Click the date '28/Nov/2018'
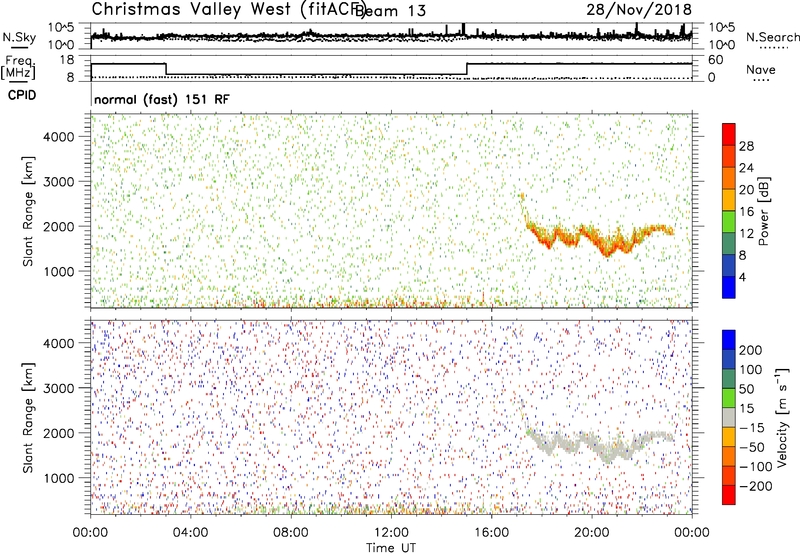The image size is (800, 554). 639,9
